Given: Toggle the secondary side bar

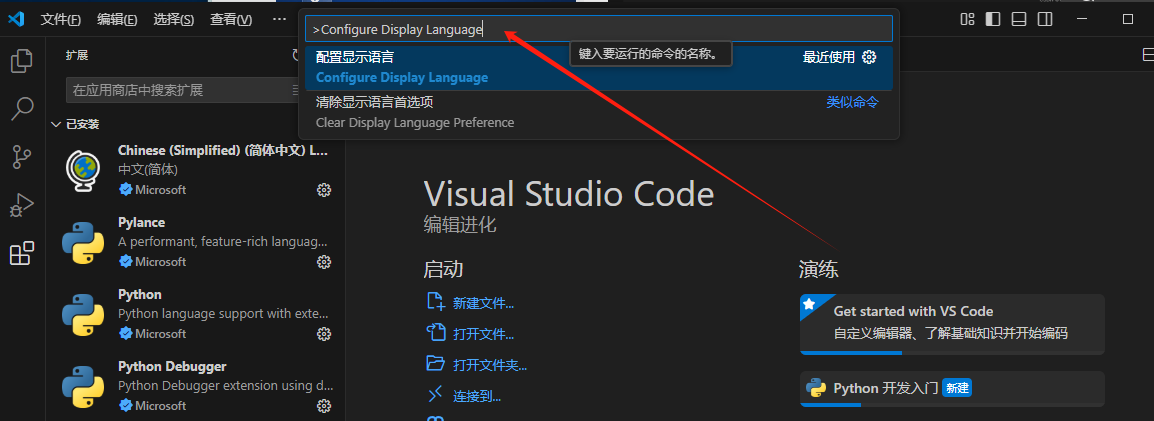Looking at the screenshot, I should click(x=1044, y=19).
